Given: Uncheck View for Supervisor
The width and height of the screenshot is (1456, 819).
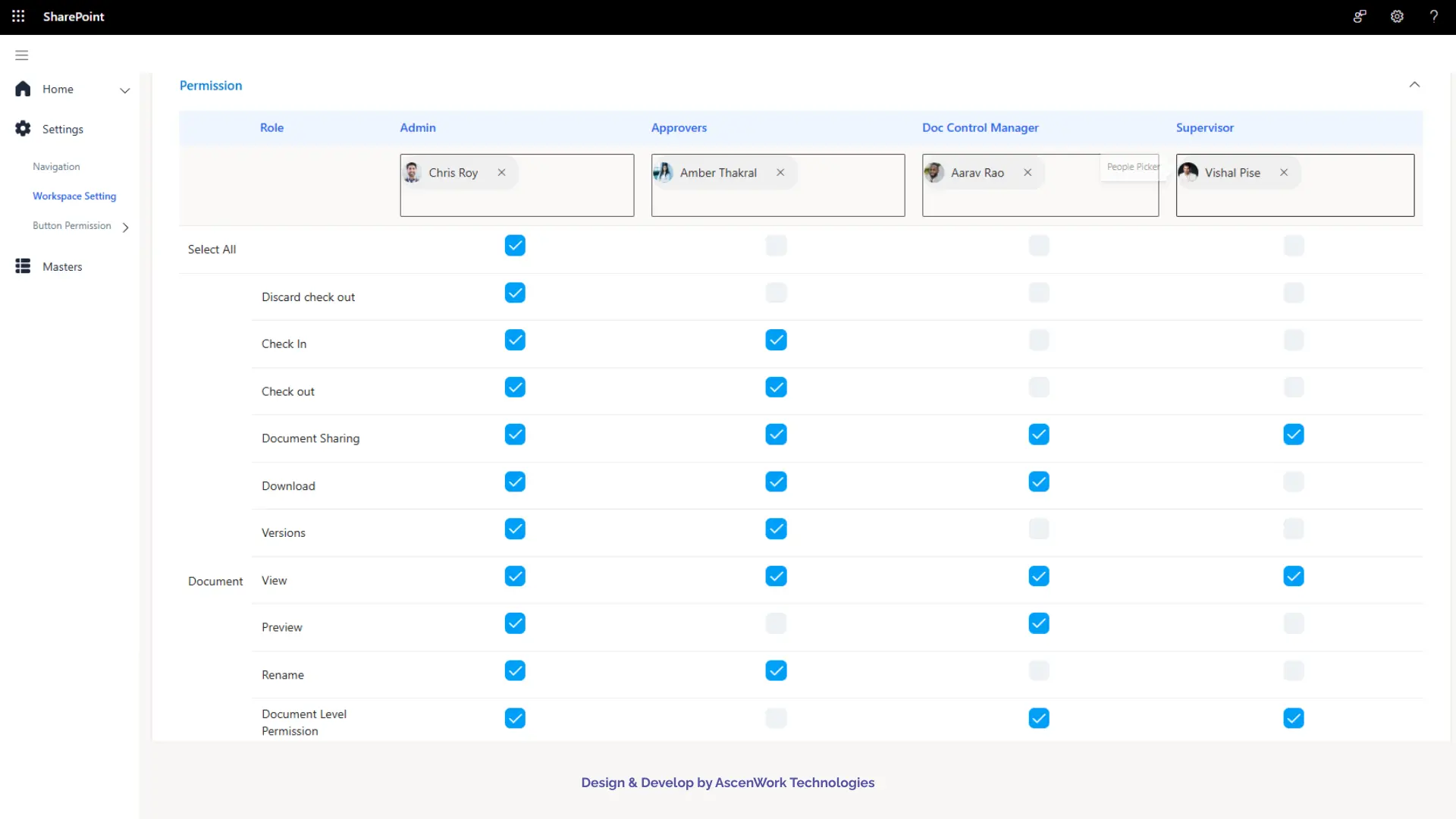Looking at the screenshot, I should tap(1294, 576).
